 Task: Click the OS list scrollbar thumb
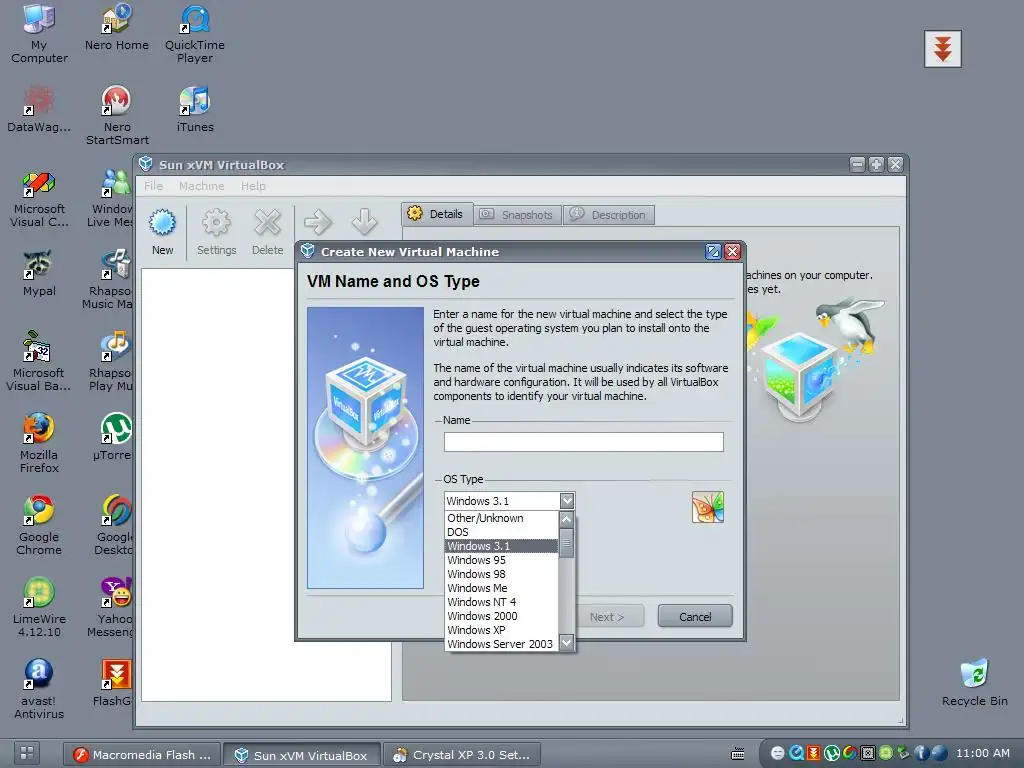click(566, 543)
